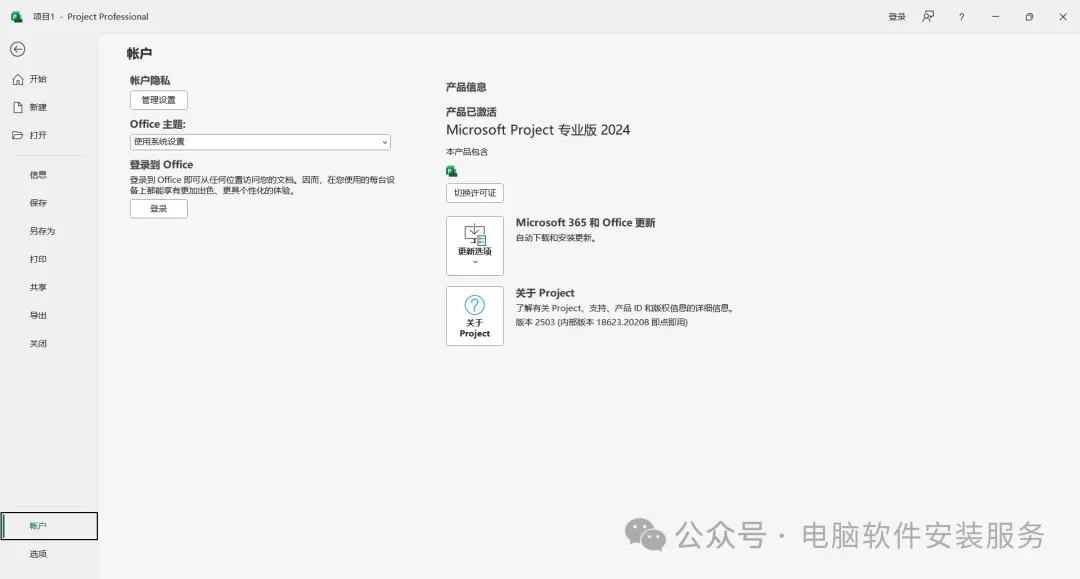This screenshot has width=1080, height=579.
Task: Click 登录 in the title bar
Action: 897,17
